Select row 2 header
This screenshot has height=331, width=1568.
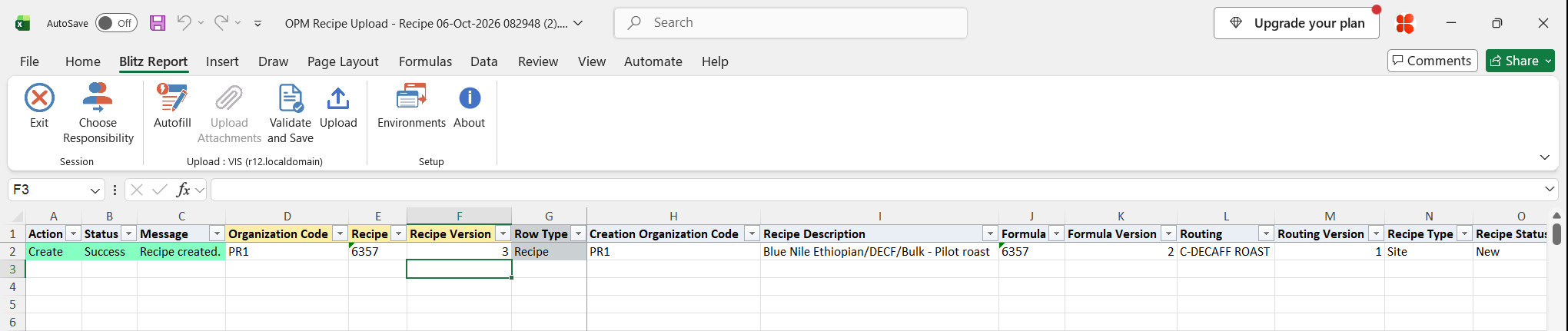[12, 251]
